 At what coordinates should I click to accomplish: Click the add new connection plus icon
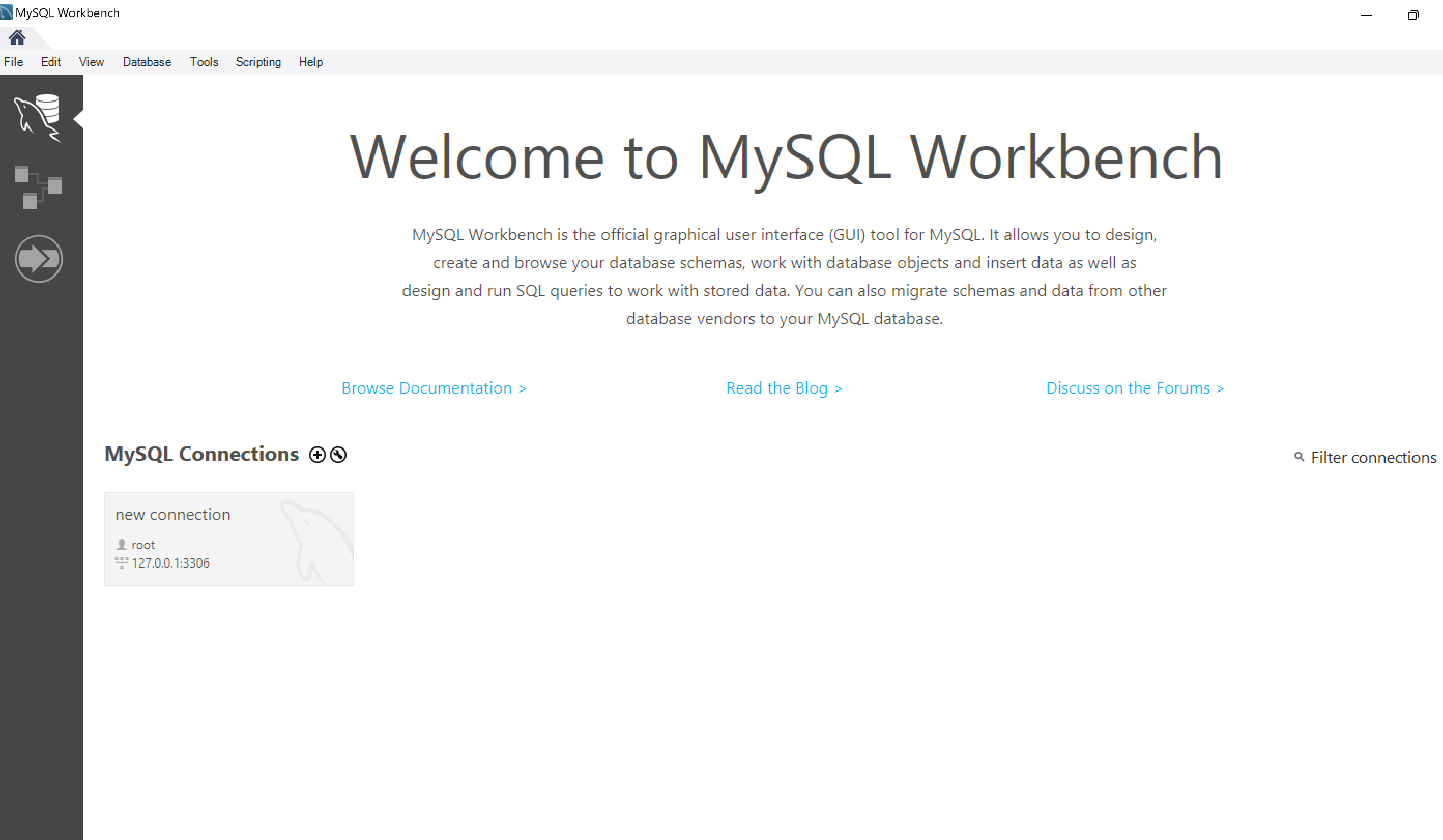point(318,454)
